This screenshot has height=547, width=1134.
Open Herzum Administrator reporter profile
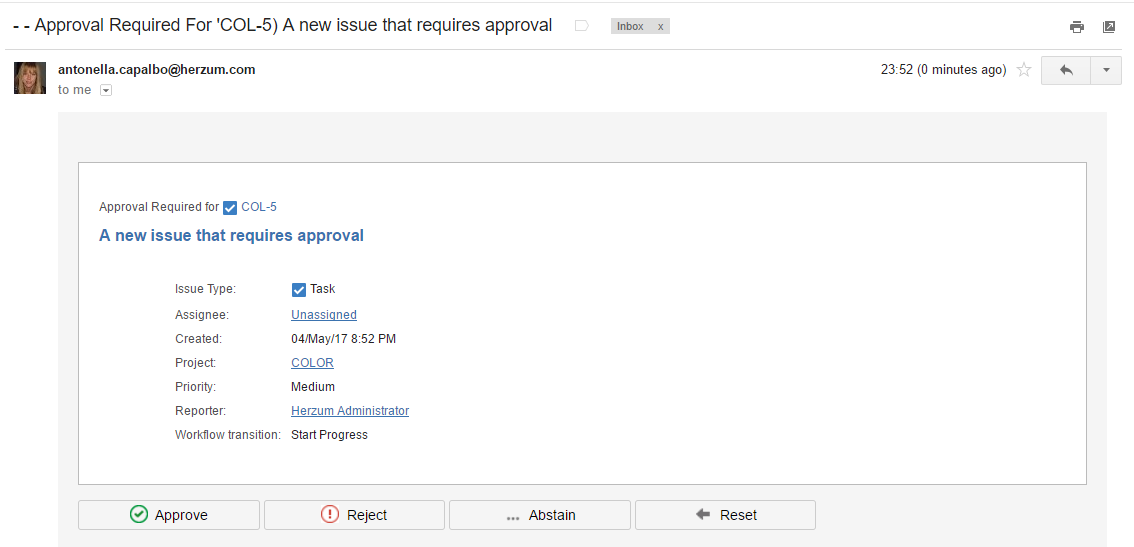[350, 411]
